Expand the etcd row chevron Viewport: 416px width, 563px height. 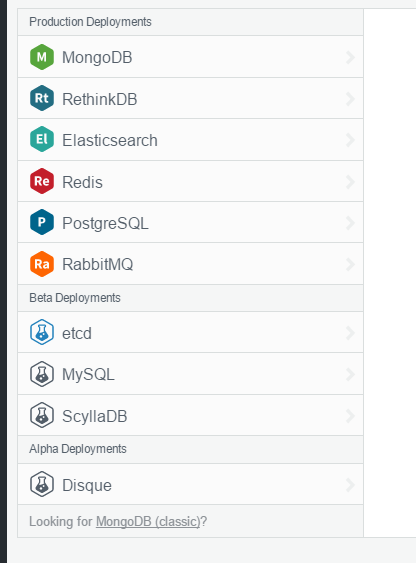click(350, 333)
